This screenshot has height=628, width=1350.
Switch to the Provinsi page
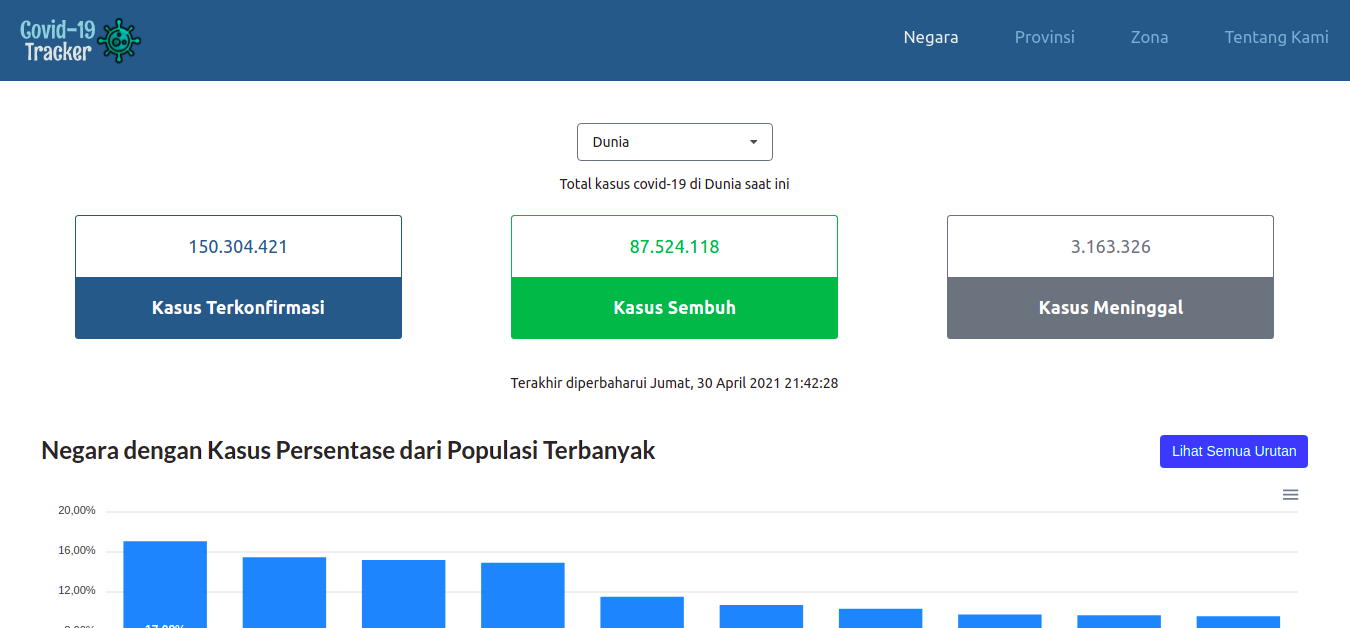(x=1044, y=37)
